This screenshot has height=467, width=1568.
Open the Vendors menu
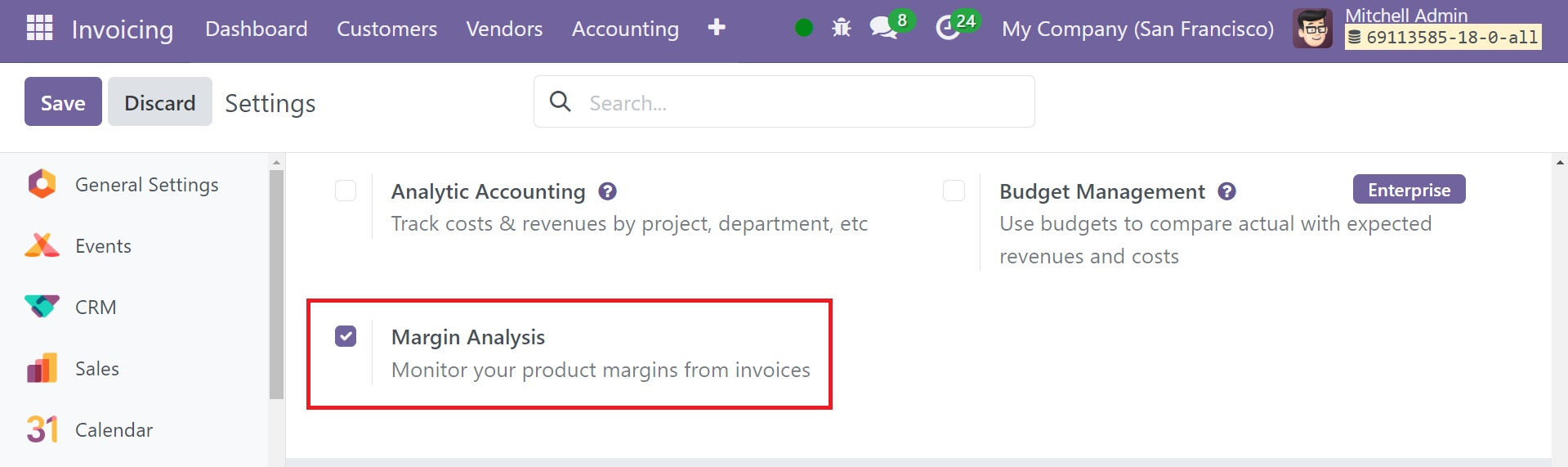pos(504,29)
